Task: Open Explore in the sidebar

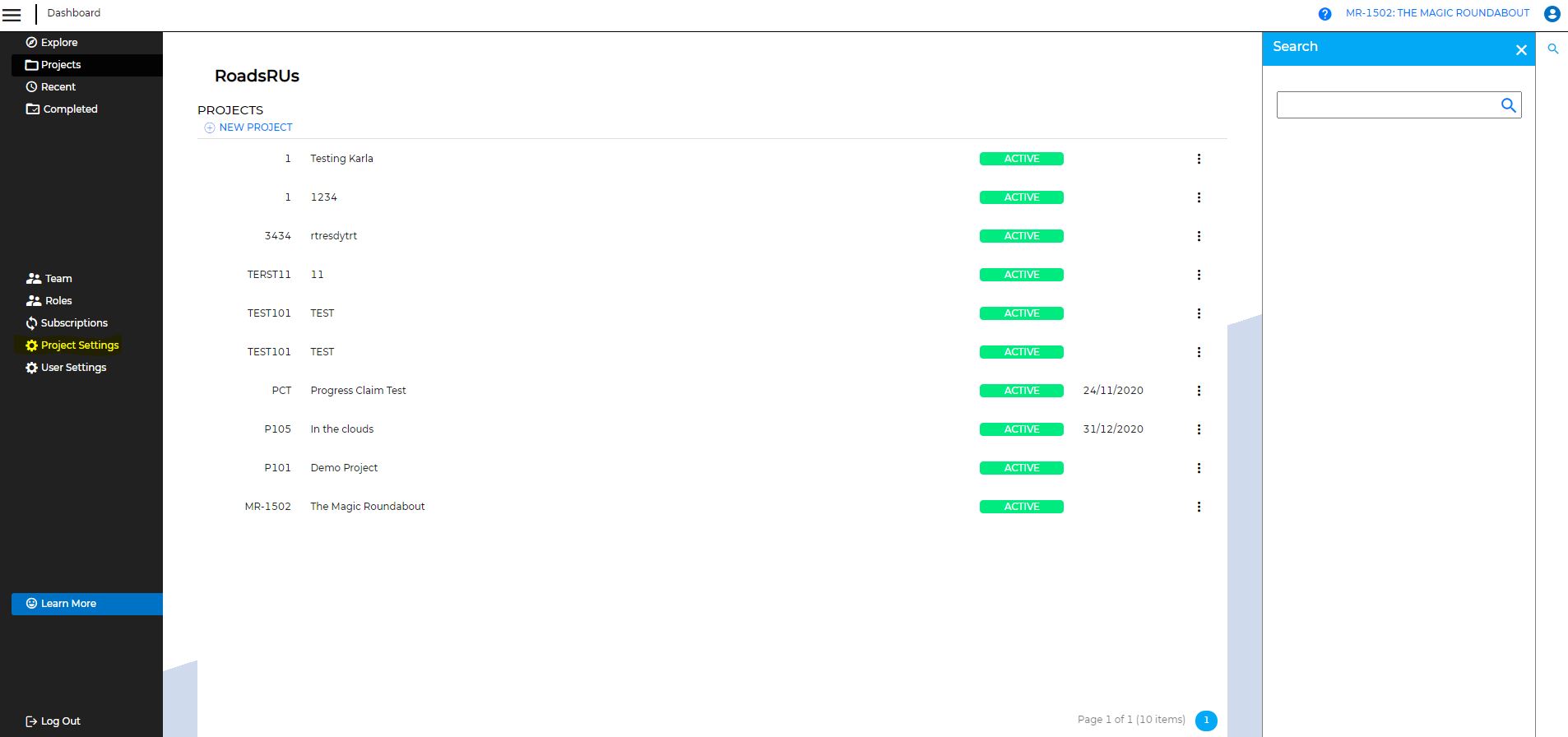Action: point(58,43)
